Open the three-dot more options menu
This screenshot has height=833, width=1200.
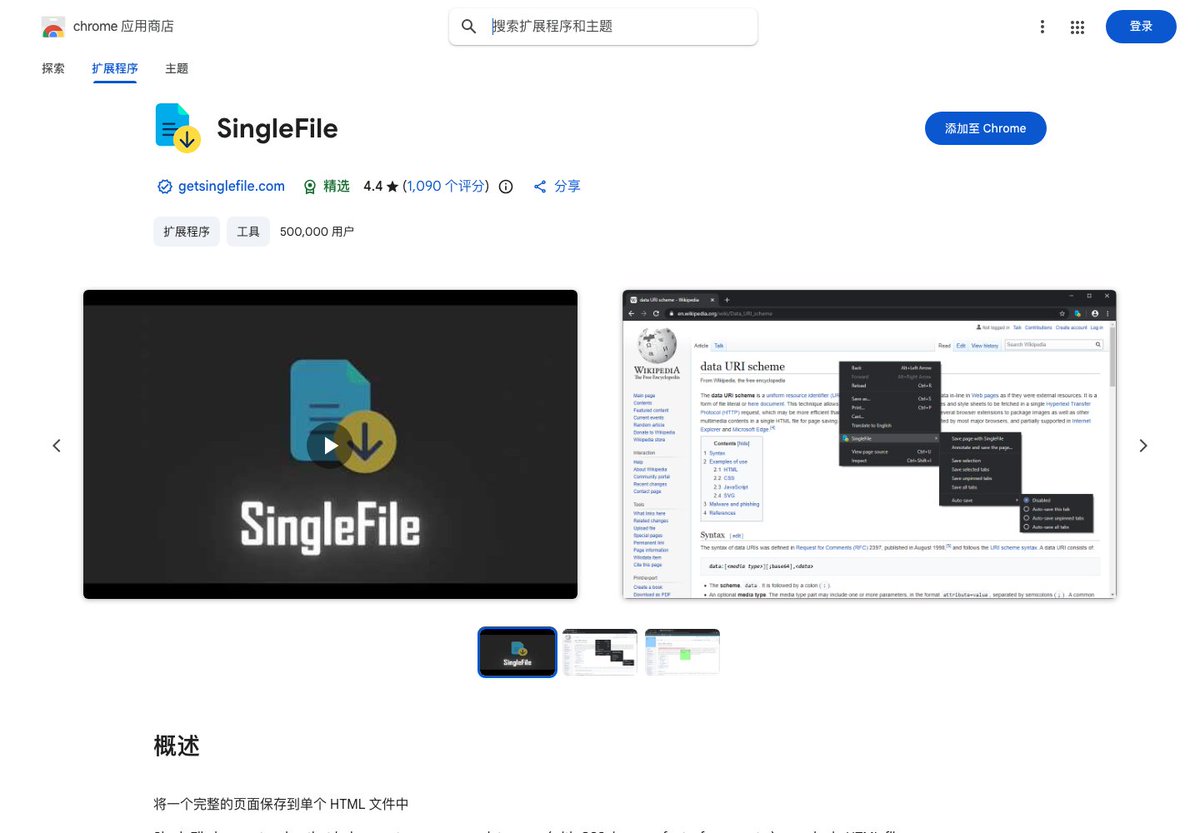[x=1042, y=27]
